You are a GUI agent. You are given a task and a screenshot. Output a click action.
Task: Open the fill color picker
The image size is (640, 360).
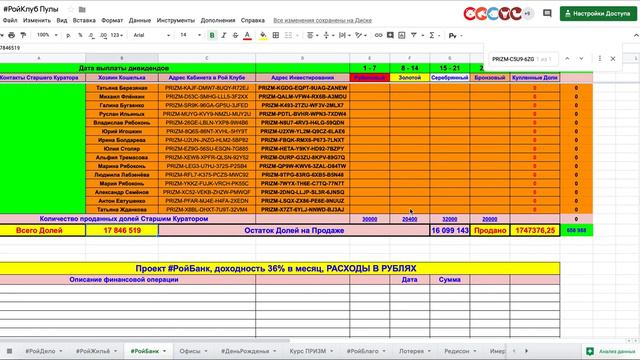point(263,36)
